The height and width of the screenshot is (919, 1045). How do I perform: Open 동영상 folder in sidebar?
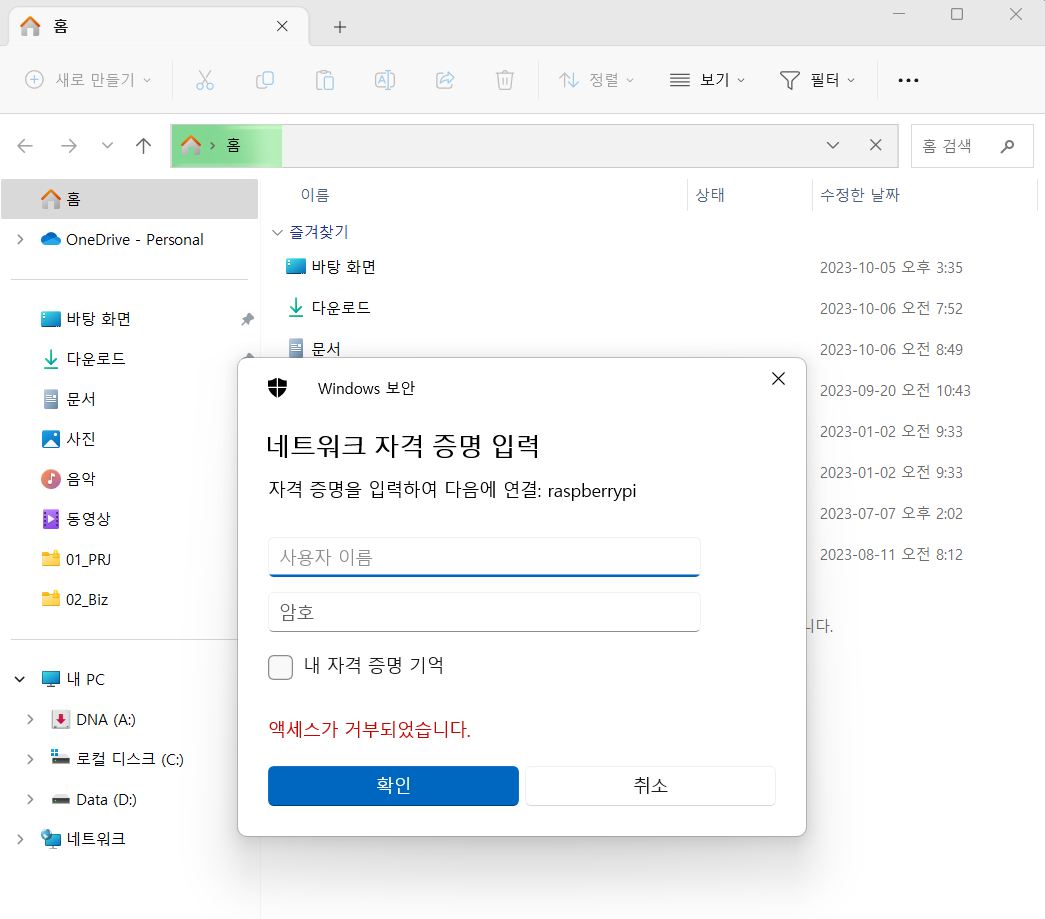pyautogui.click(x=88, y=519)
